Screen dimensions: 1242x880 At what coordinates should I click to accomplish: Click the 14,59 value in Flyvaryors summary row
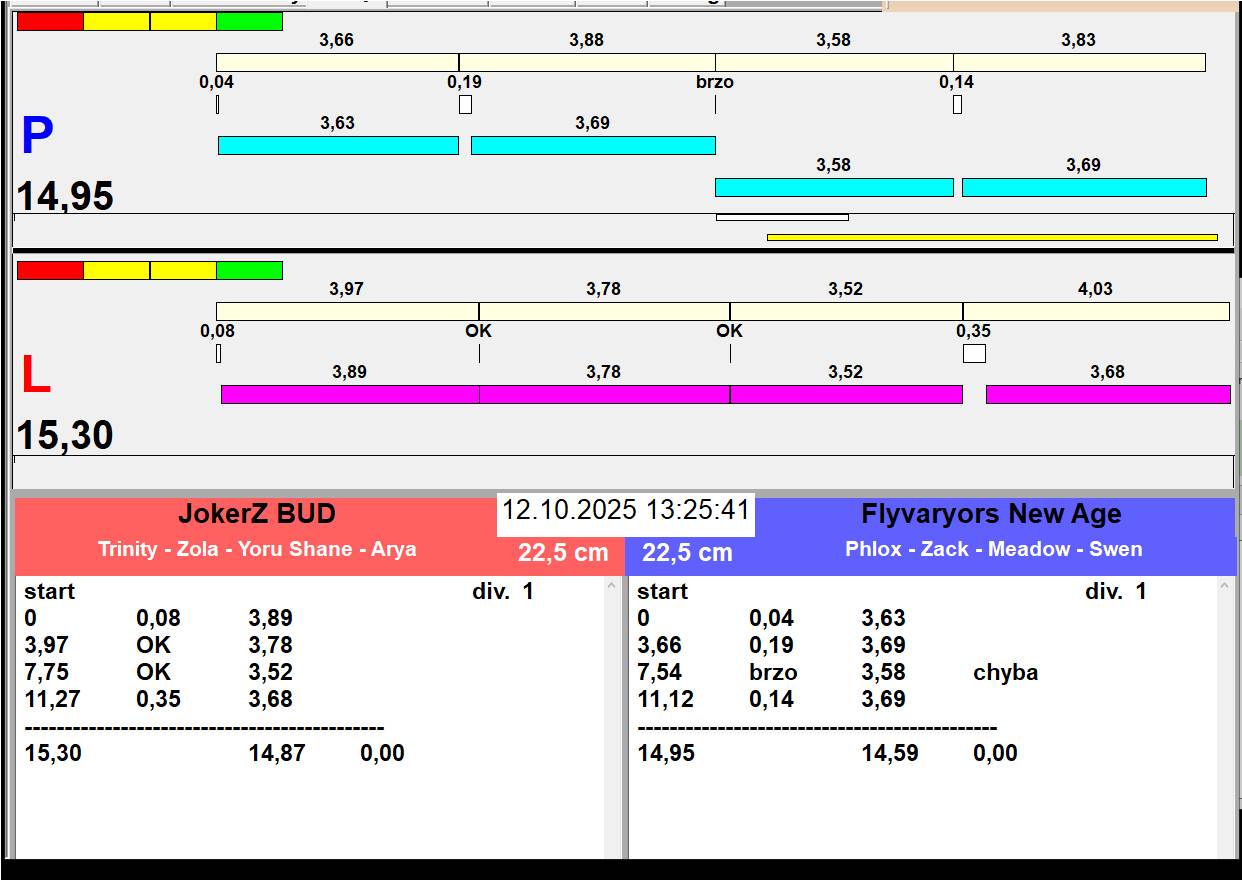[x=890, y=753]
